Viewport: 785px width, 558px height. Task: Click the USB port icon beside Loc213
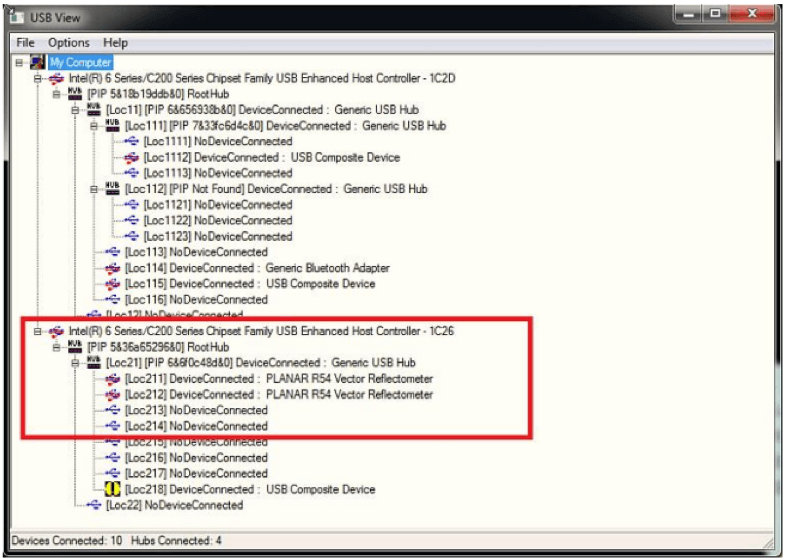point(113,410)
